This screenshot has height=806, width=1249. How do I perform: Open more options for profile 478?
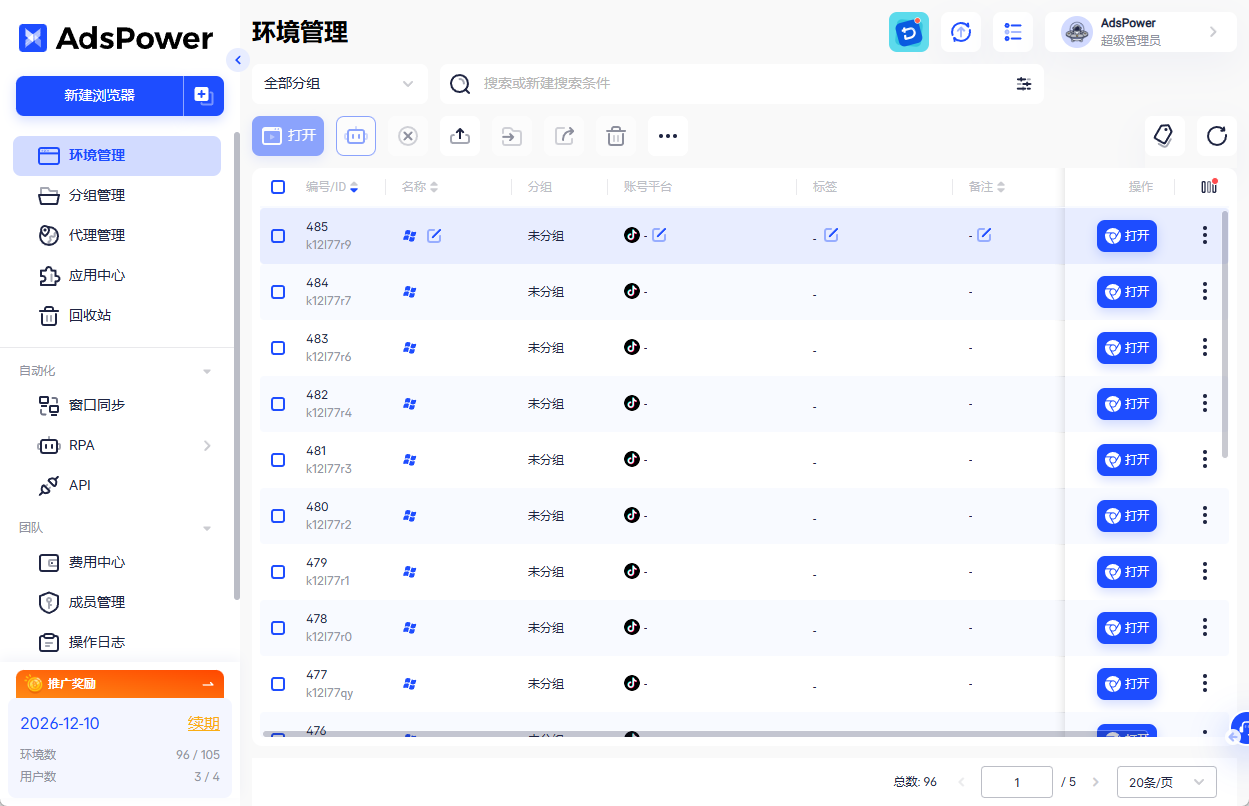pos(1205,628)
